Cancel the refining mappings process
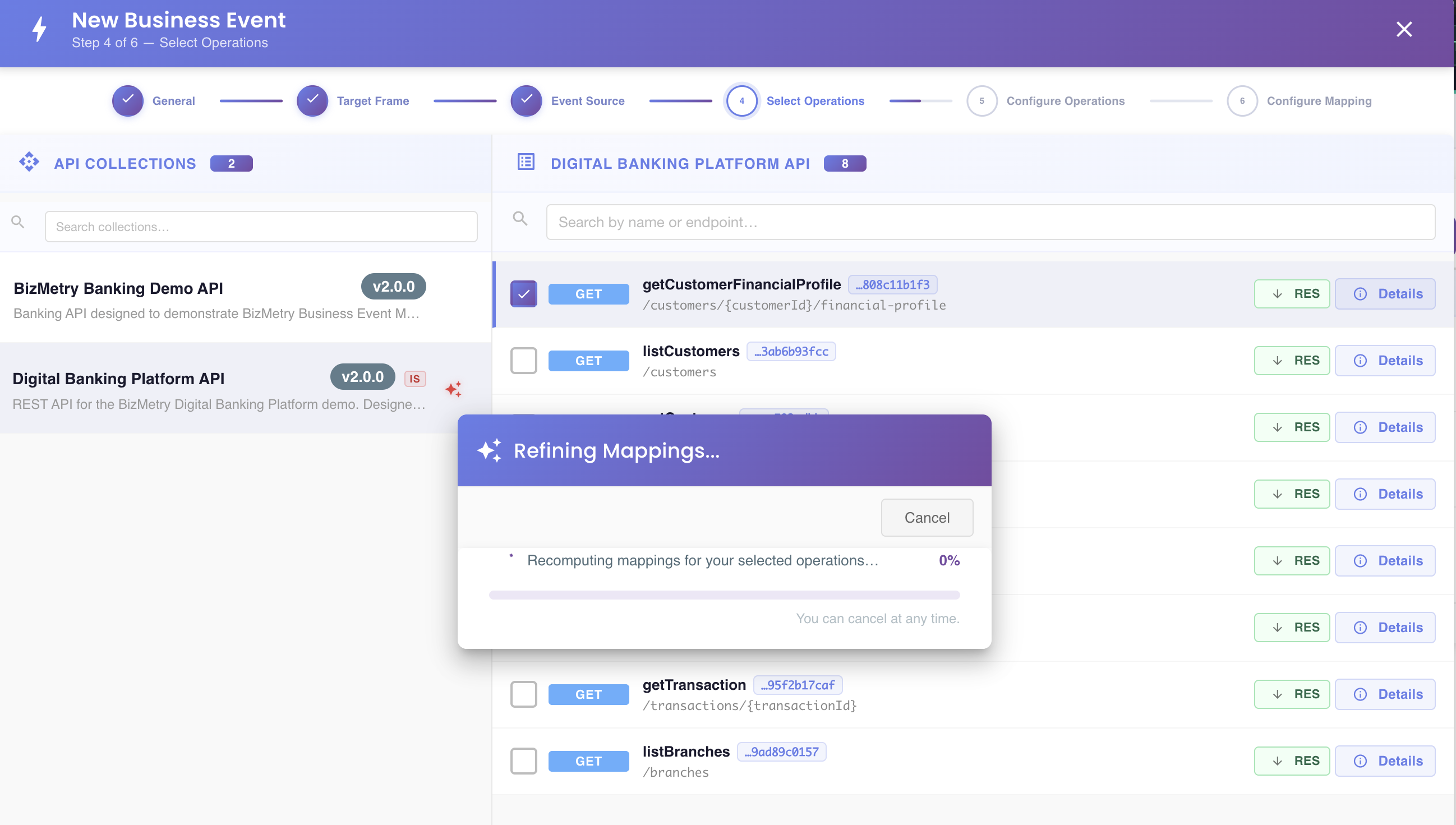This screenshot has width=1456, height=825. tap(927, 517)
